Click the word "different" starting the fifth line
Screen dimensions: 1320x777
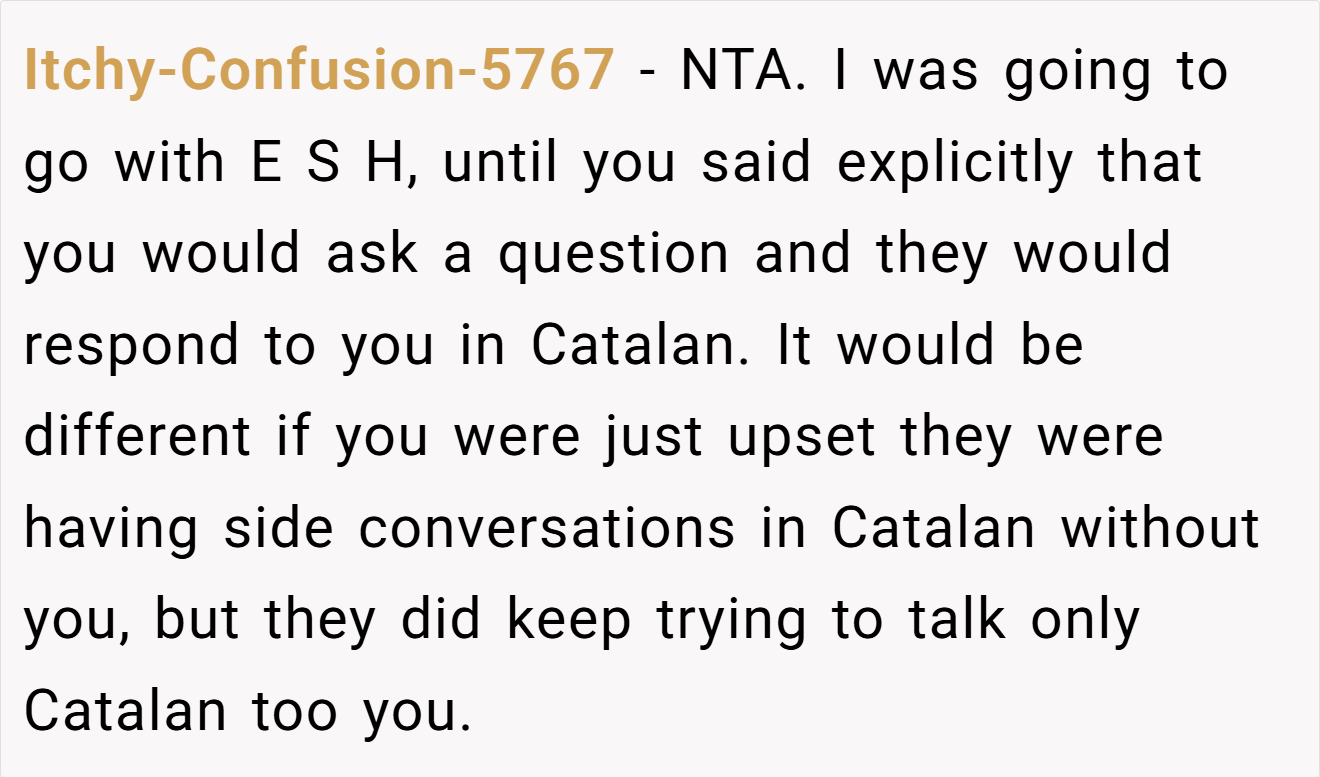click(x=137, y=437)
